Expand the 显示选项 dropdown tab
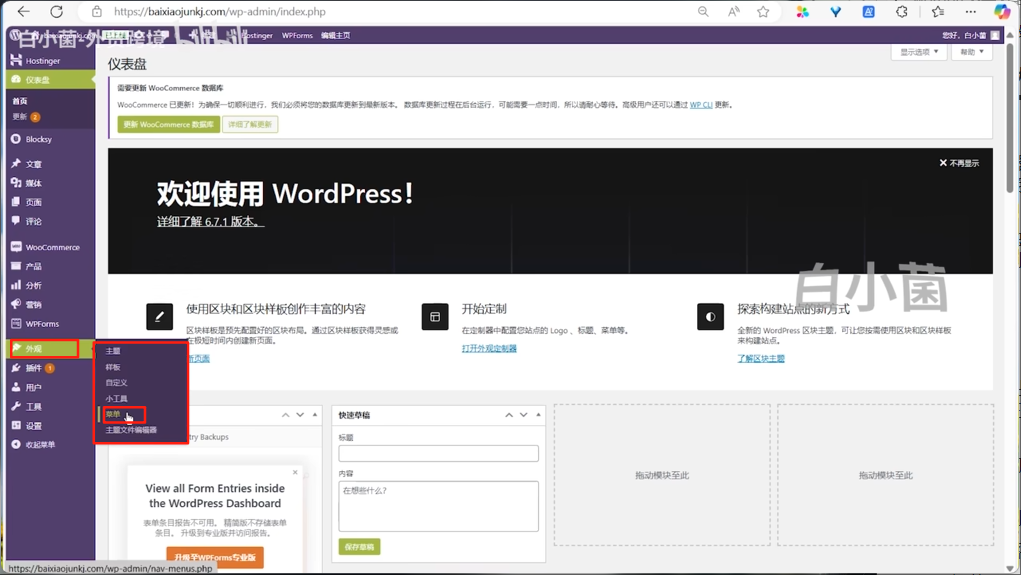This screenshot has width=1021, height=575. coord(919,52)
